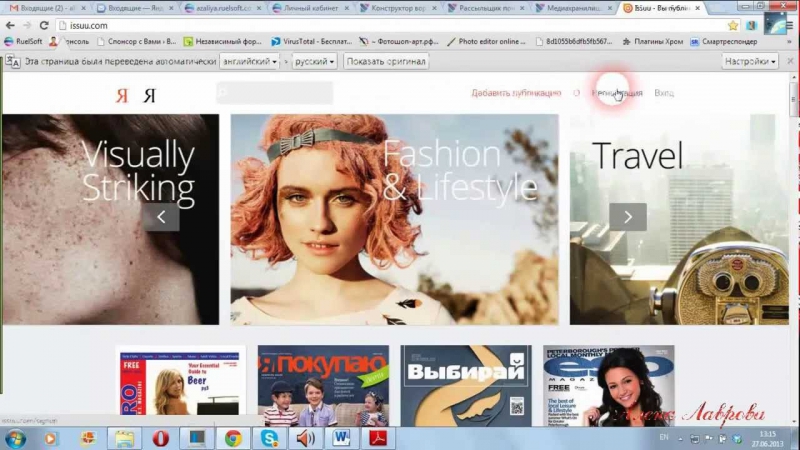Switch to the 'Медиахранилище' tab

[574, 8]
